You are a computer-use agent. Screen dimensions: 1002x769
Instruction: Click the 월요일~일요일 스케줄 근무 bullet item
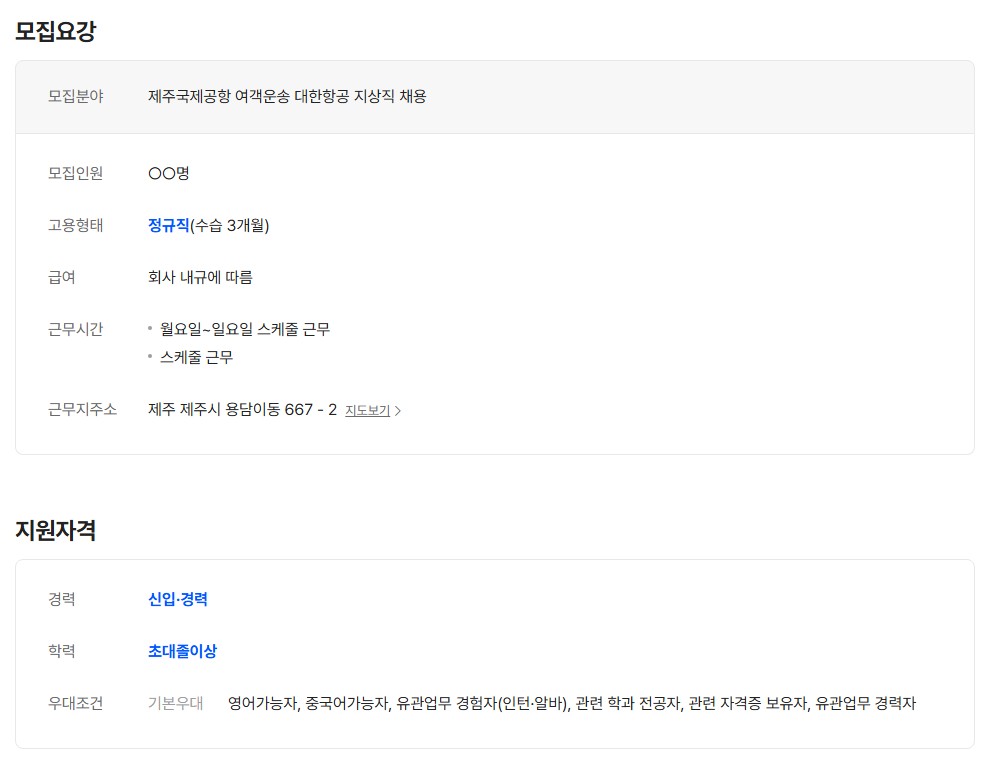click(x=244, y=329)
